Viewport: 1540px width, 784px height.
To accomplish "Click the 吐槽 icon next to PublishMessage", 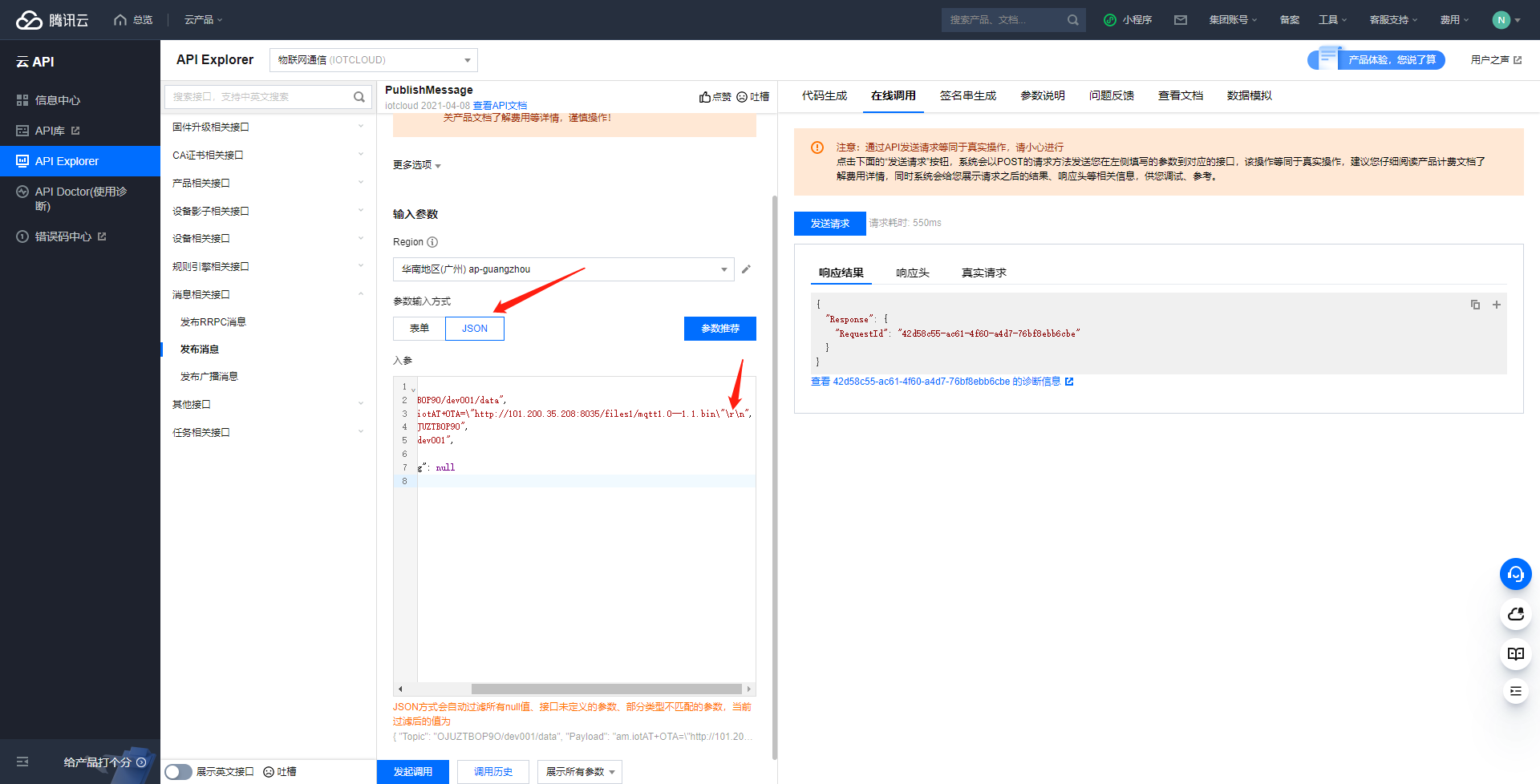I will [x=742, y=97].
